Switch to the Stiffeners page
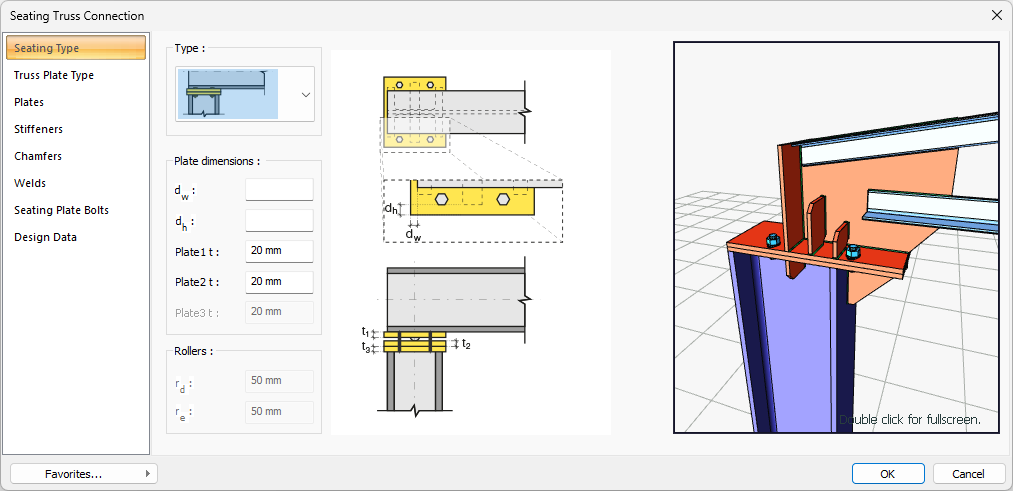The width and height of the screenshot is (1013, 491). [38, 129]
